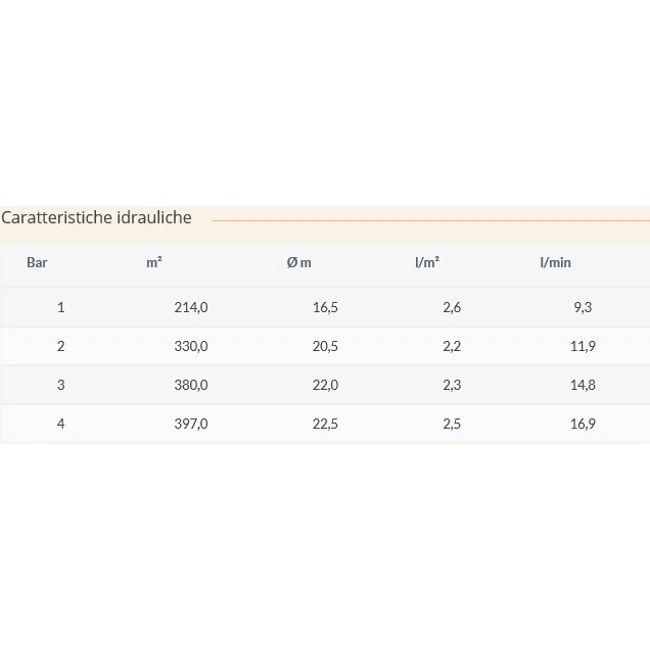This screenshot has height=650, width=650.
Task: Select the l/min column header
Action: tap(555, 262)
